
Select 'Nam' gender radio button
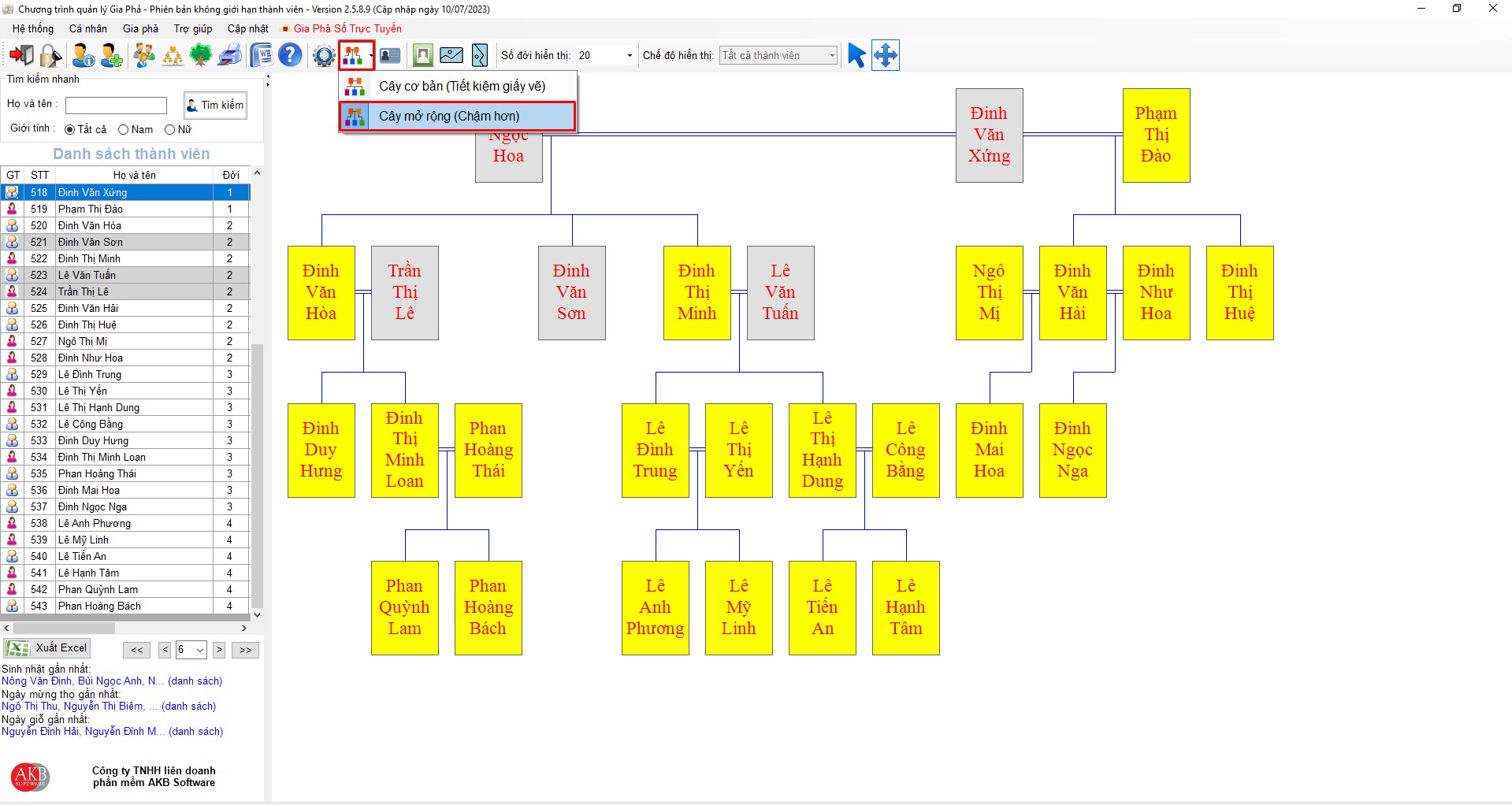tap(123, 129)
